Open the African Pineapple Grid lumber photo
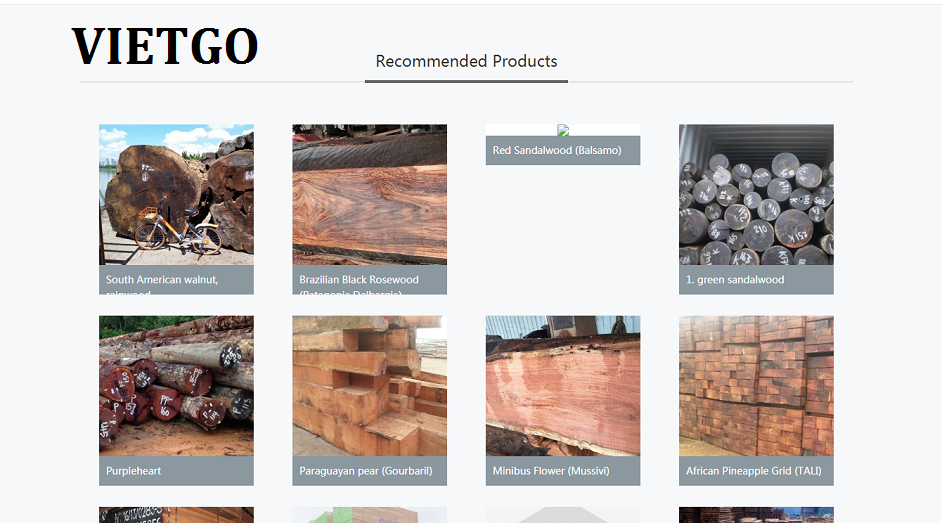 (756, 385)
